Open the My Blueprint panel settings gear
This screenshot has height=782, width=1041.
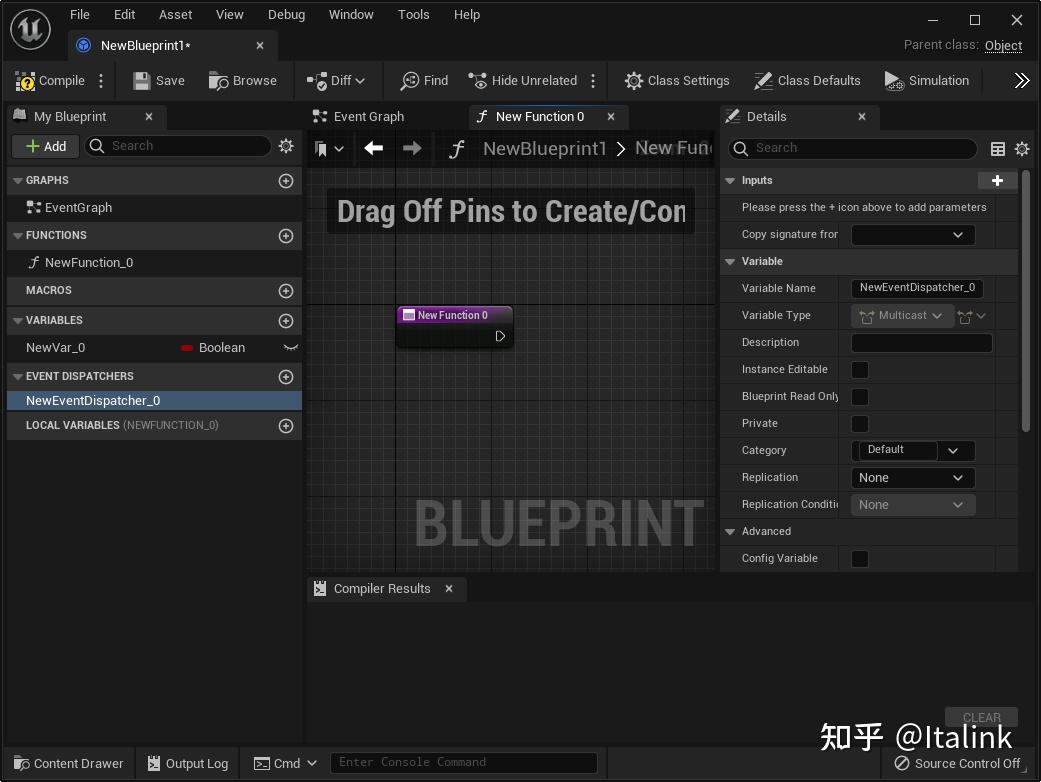click(286, 146)
